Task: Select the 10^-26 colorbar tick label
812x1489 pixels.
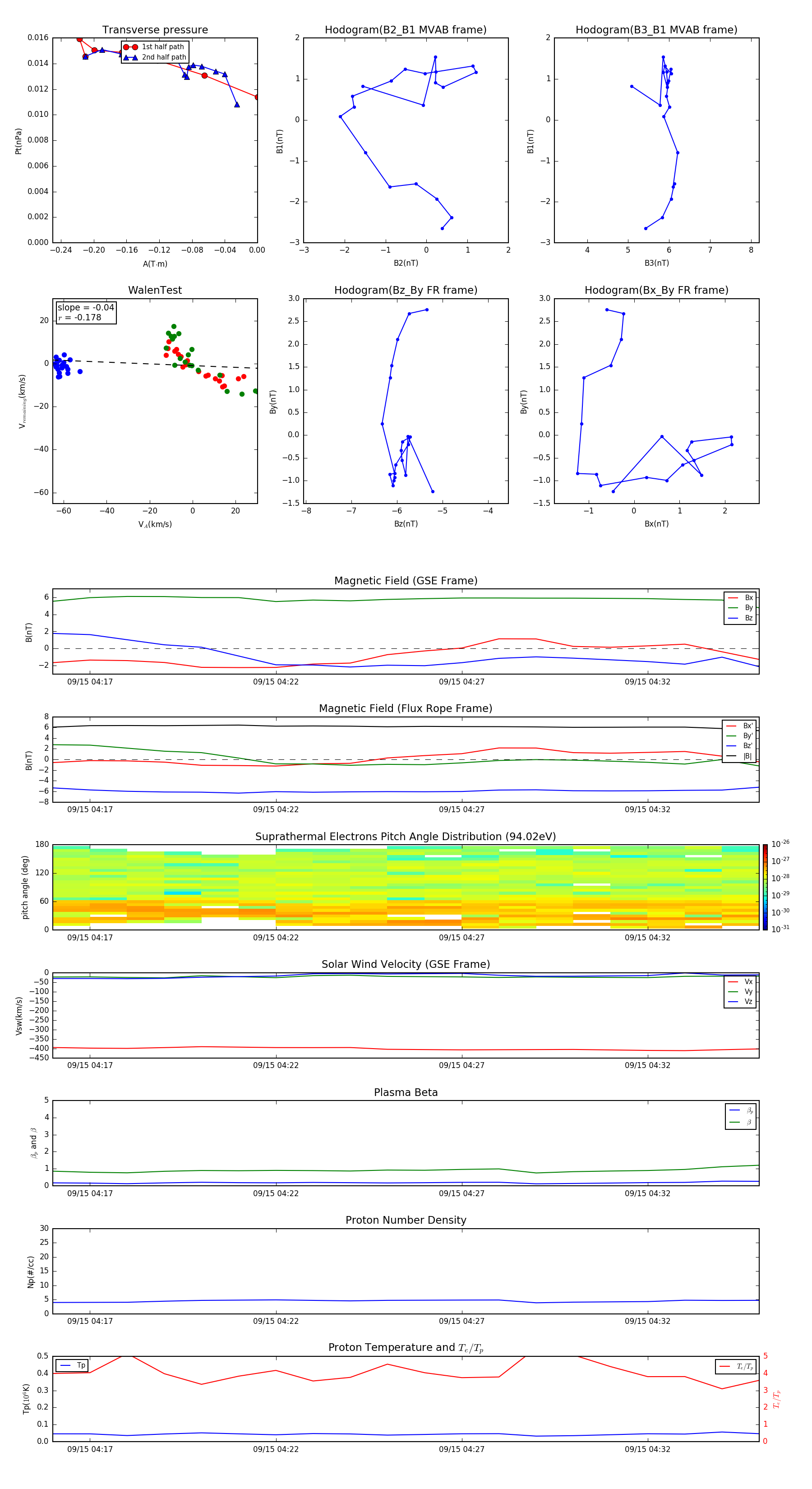Action: click(x=780, y=844)
